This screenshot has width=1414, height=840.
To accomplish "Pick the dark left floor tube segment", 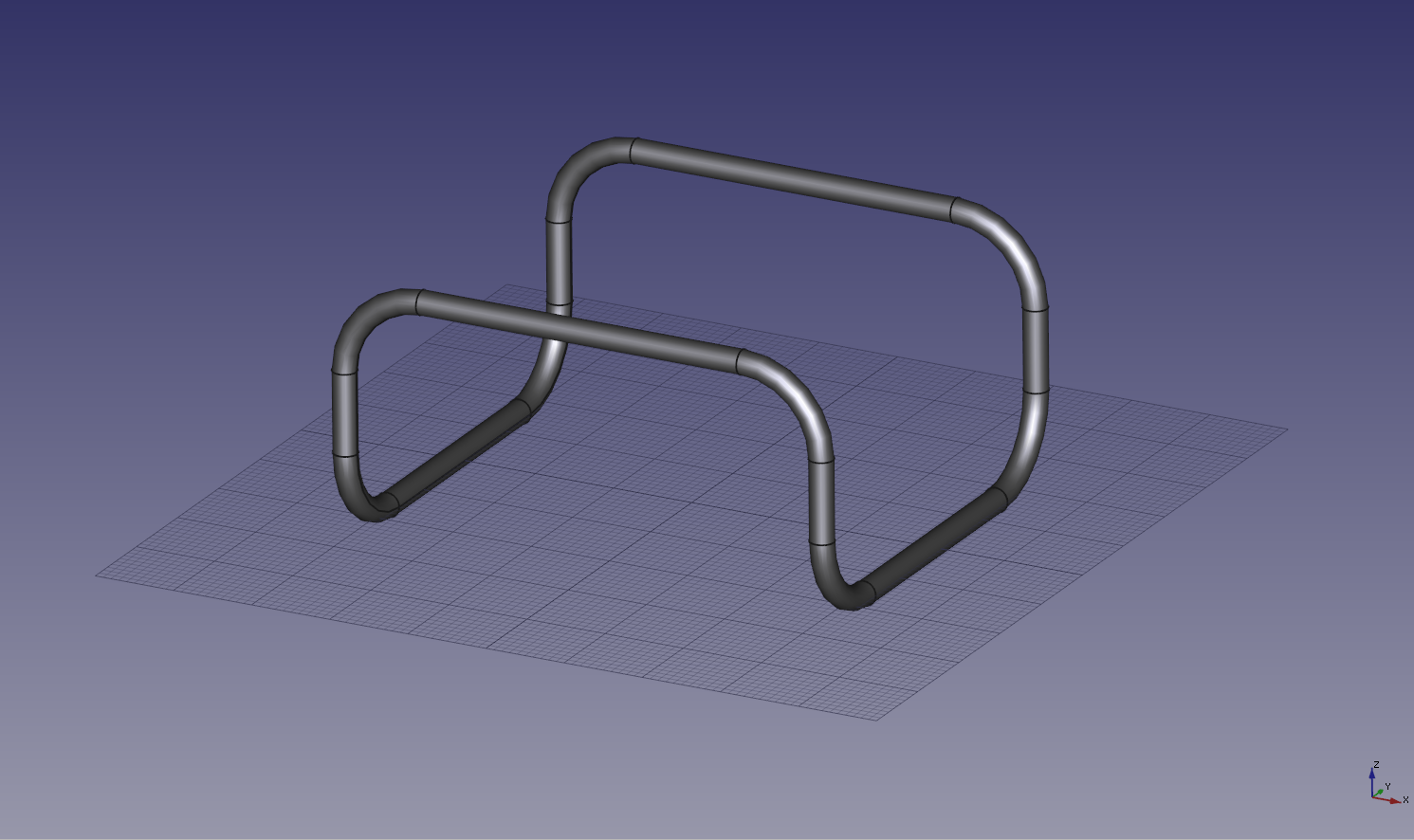I will pos(459,456).
